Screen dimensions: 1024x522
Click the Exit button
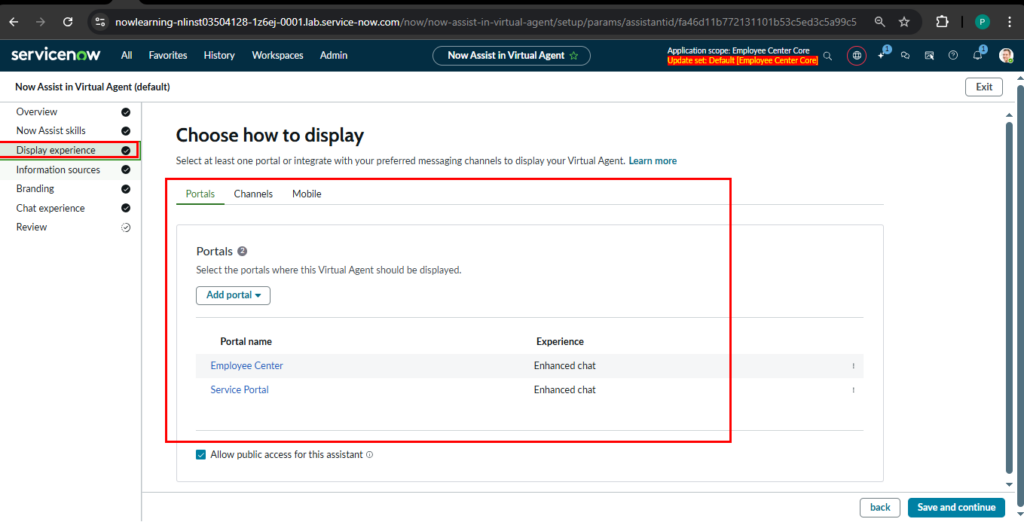(x=983, y=87)
